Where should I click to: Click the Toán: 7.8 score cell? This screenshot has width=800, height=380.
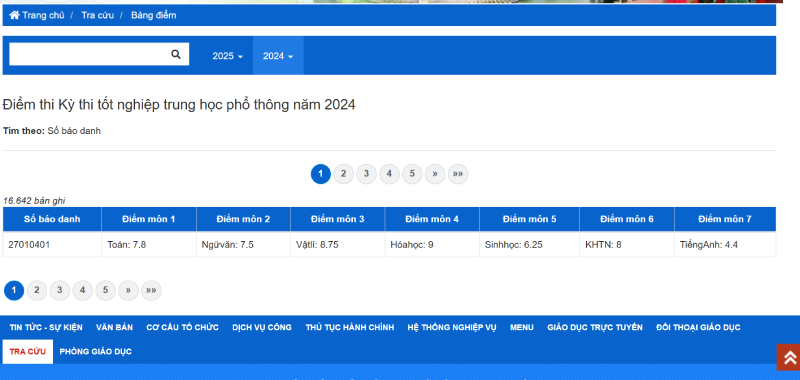(x=148, y=244)
